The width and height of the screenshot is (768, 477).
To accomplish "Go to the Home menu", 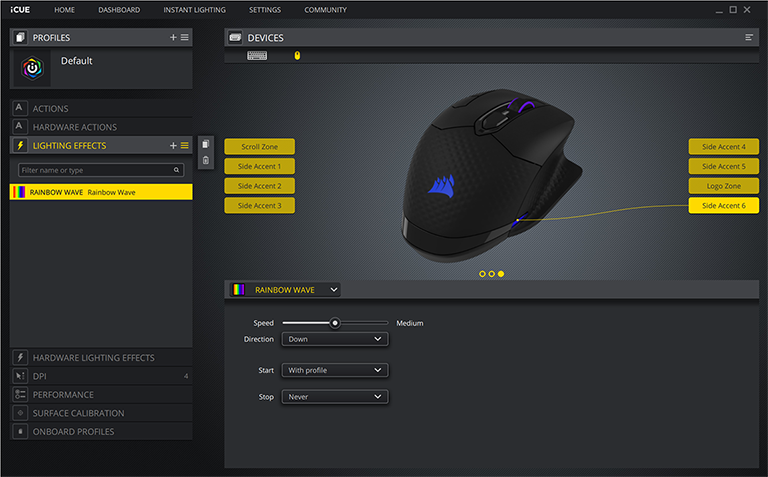I will (x=64, y=10).
